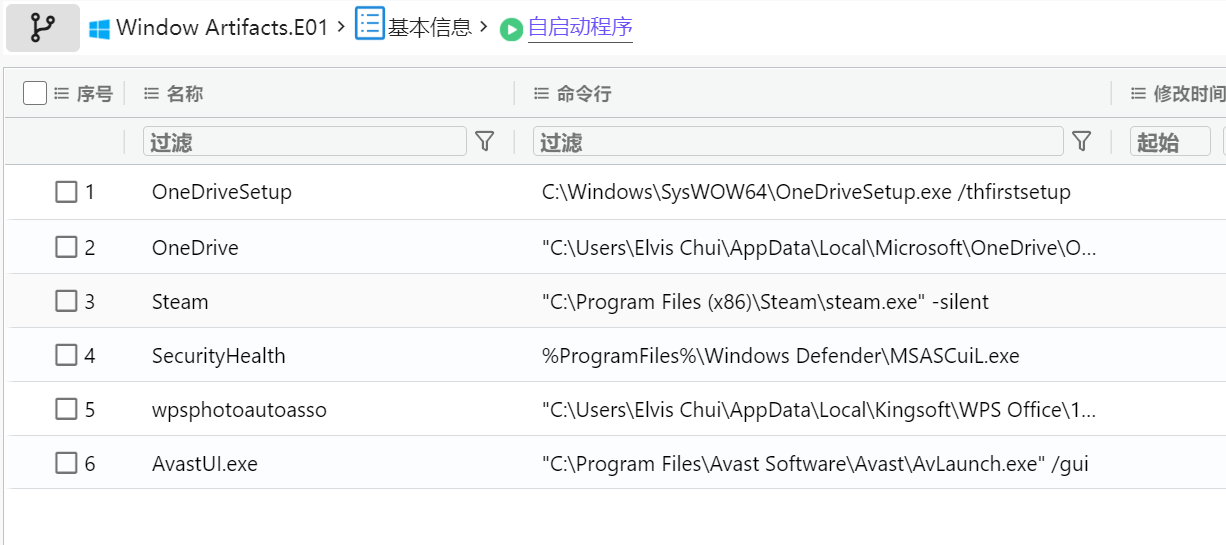1226x545 pixels.
Task: Select the AvastUI.exe name cell
Action: click(205, 463)
